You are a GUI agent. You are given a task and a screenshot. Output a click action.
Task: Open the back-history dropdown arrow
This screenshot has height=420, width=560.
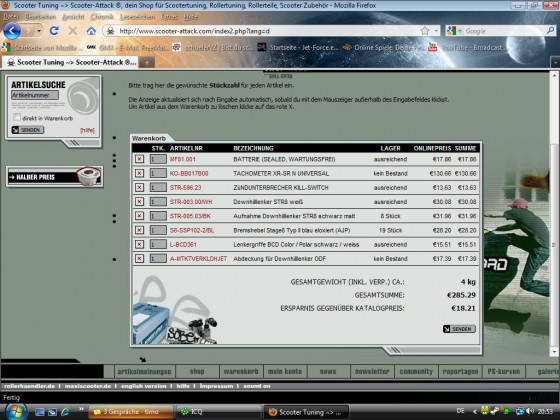coord(39,31)
